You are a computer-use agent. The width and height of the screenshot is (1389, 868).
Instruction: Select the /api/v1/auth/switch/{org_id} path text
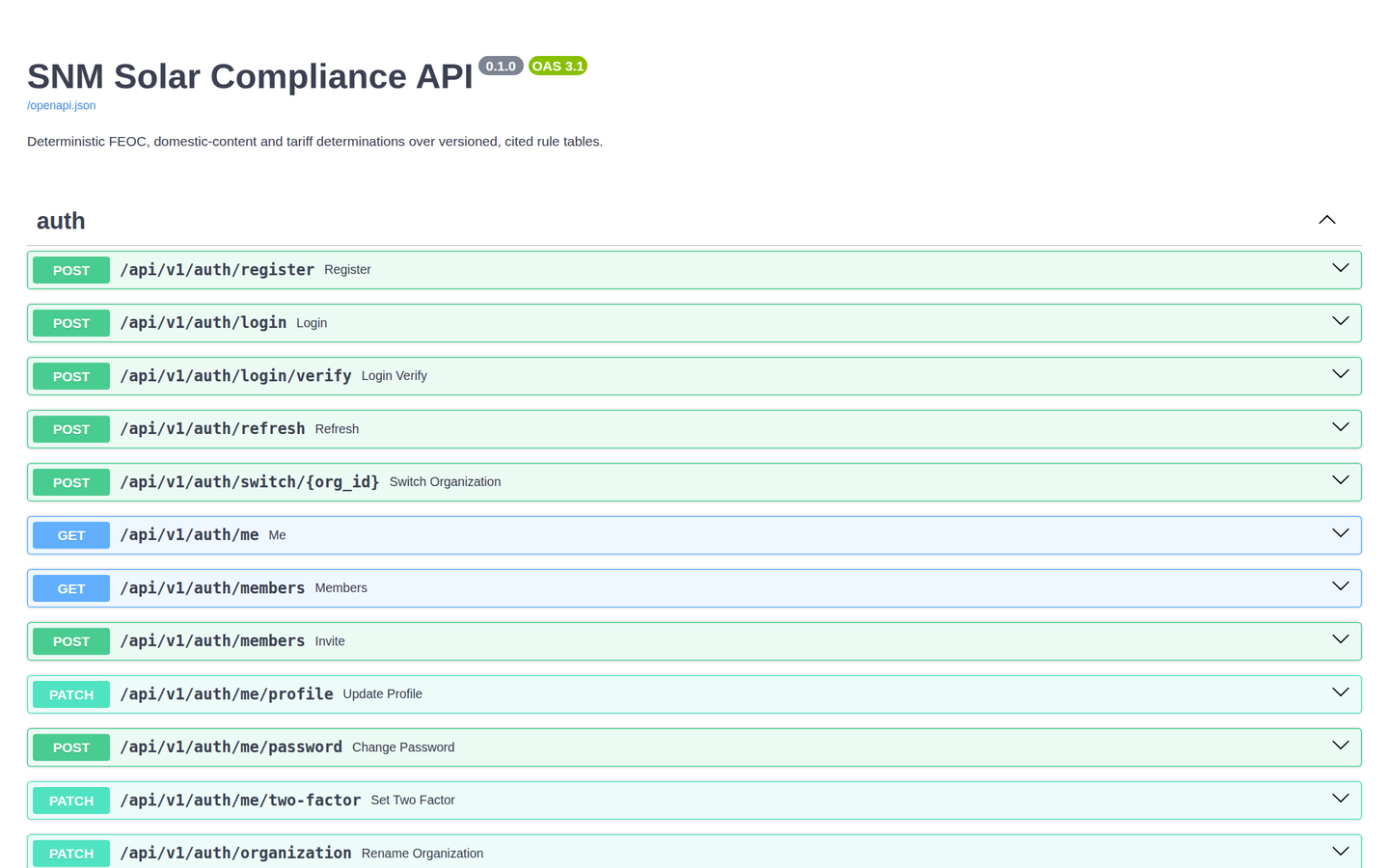[x=250, y=481]
